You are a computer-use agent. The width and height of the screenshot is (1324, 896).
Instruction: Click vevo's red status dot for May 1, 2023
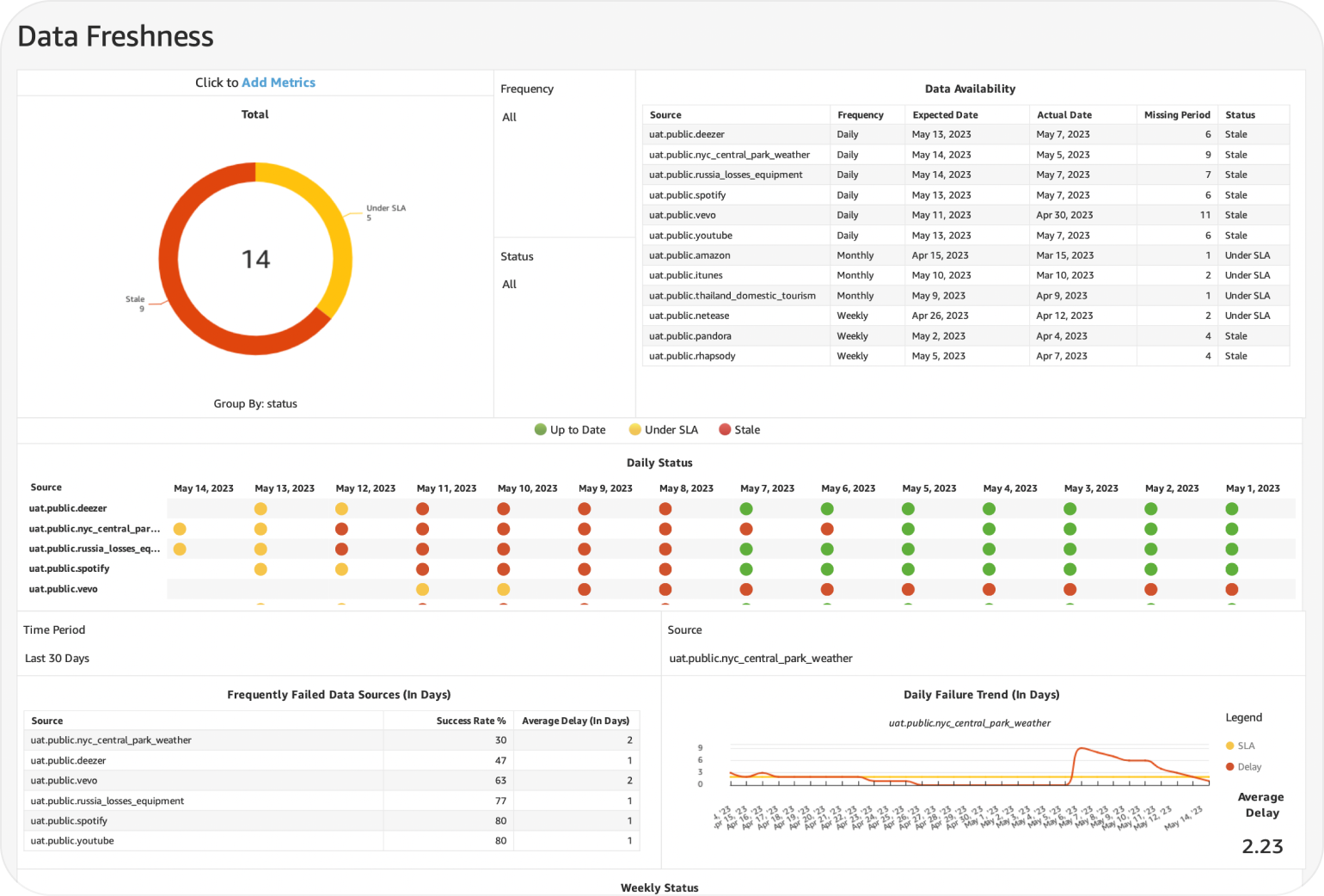pyautogui.click(x=1231, y=589)
